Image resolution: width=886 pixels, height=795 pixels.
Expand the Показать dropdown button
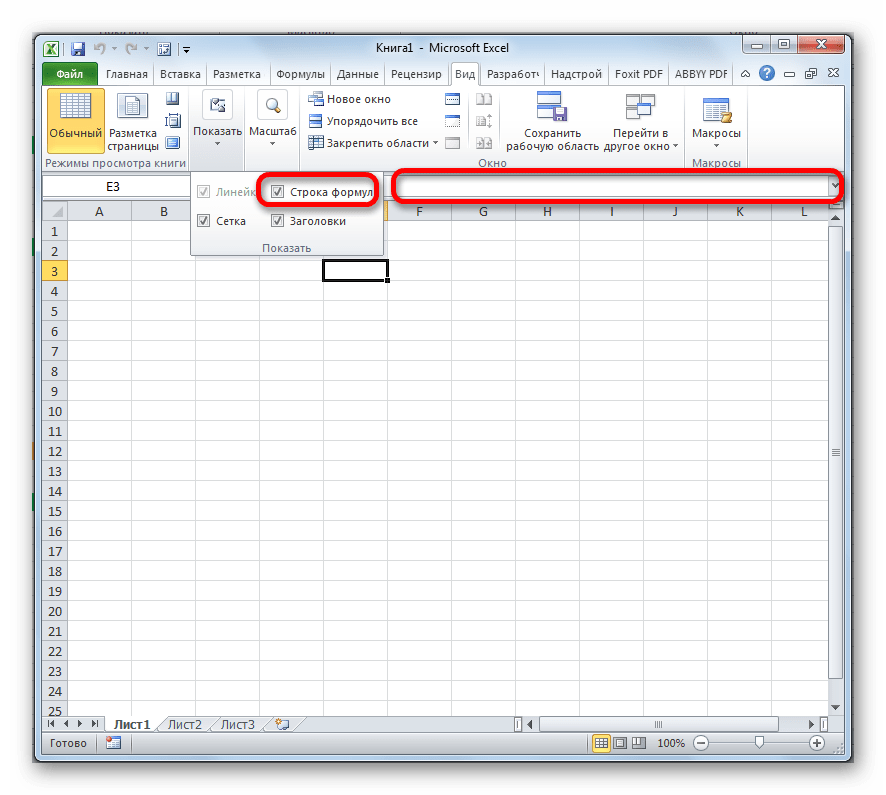218,120
